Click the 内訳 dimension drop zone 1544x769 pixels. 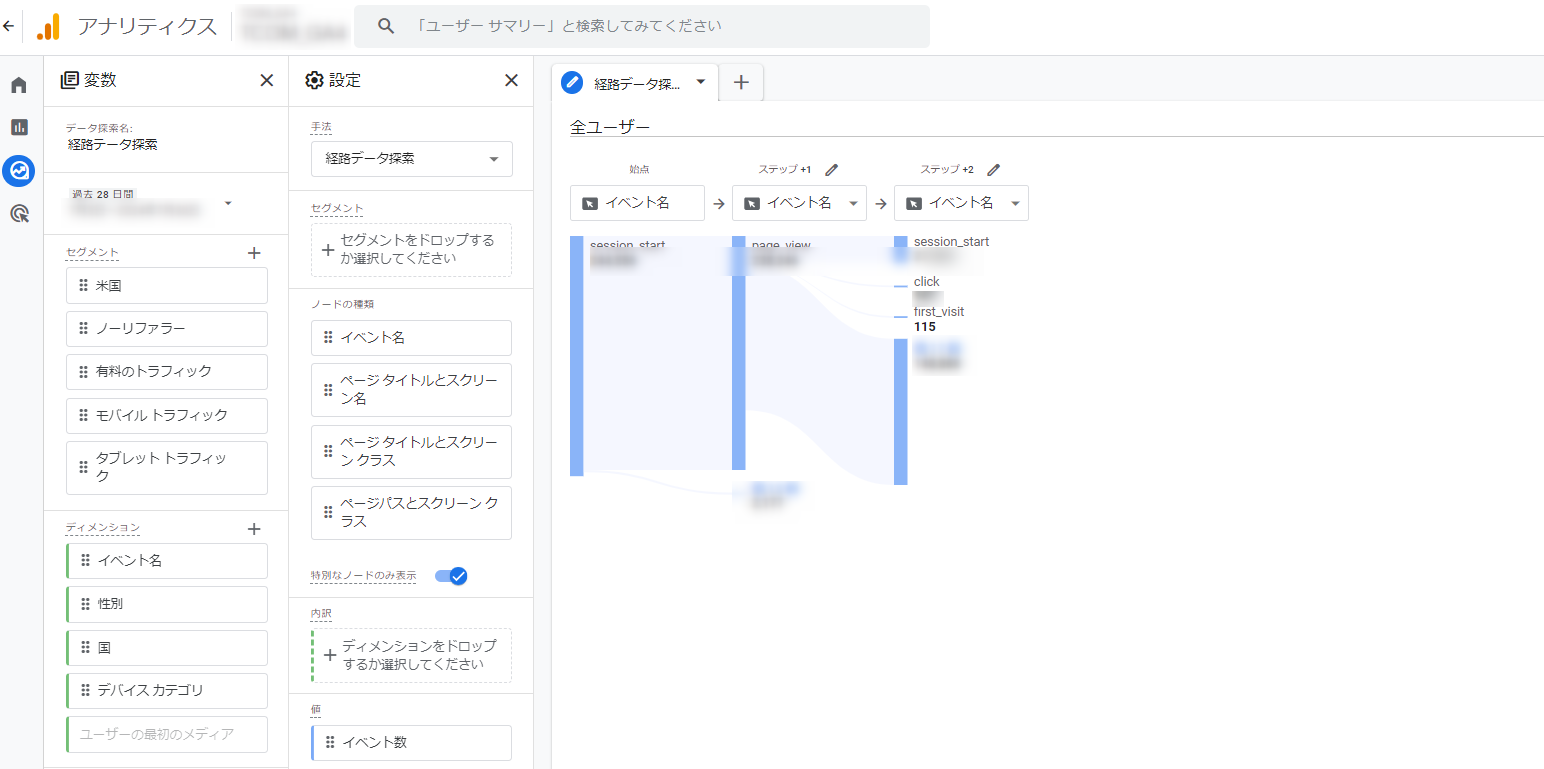click(x=411, y=656)
